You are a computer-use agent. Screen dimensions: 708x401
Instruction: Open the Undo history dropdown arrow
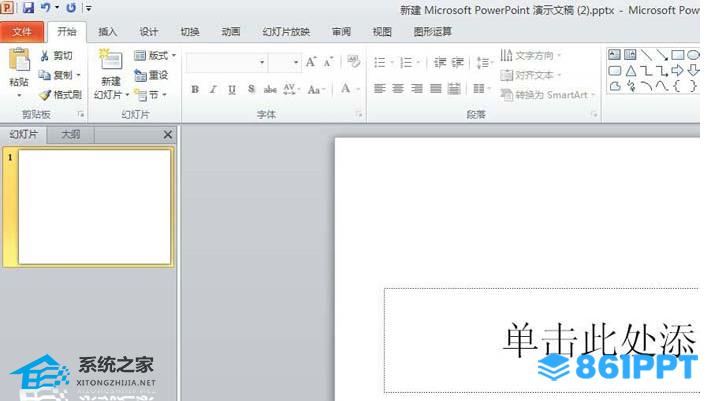pos(57,7)
